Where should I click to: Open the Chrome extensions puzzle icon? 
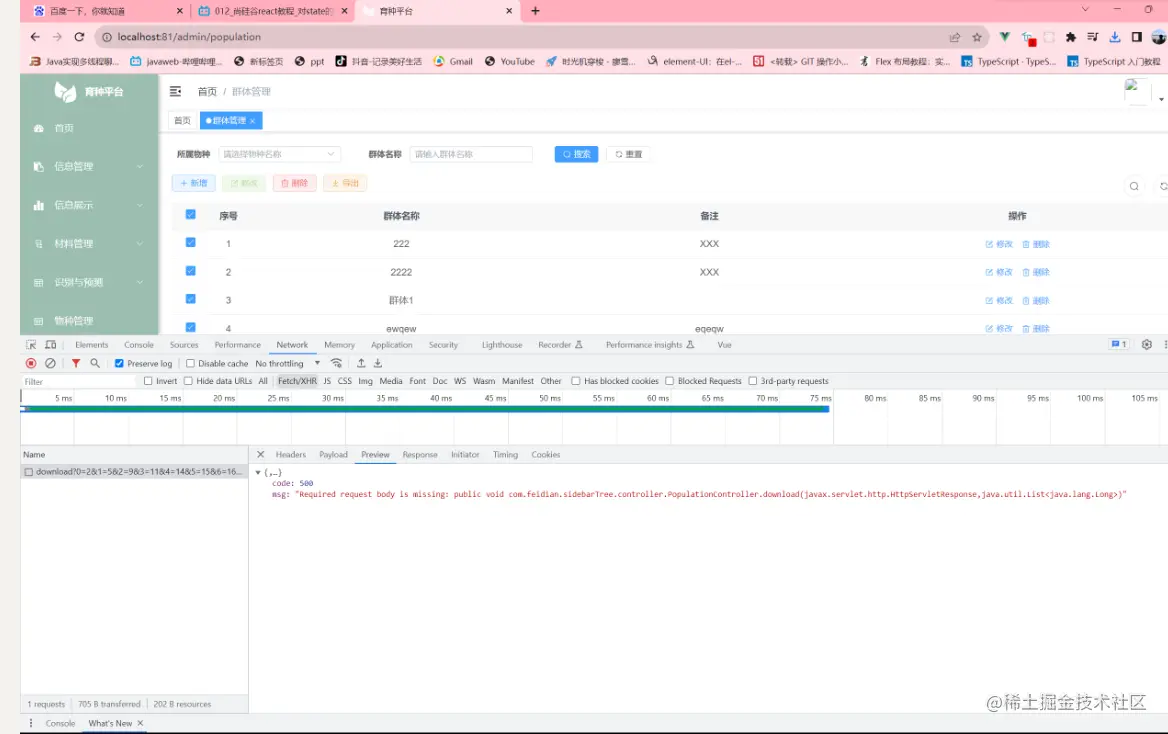[1070, 37]
